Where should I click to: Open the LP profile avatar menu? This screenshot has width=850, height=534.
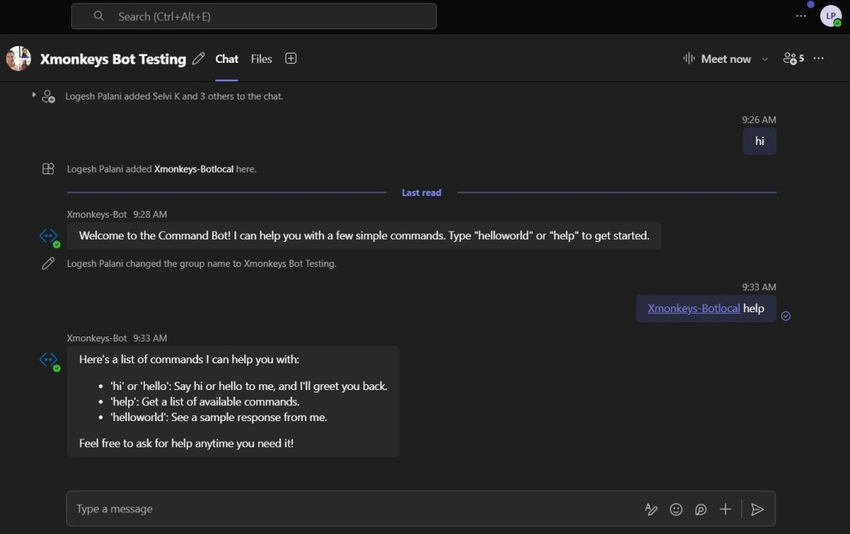tap(830, 16)
